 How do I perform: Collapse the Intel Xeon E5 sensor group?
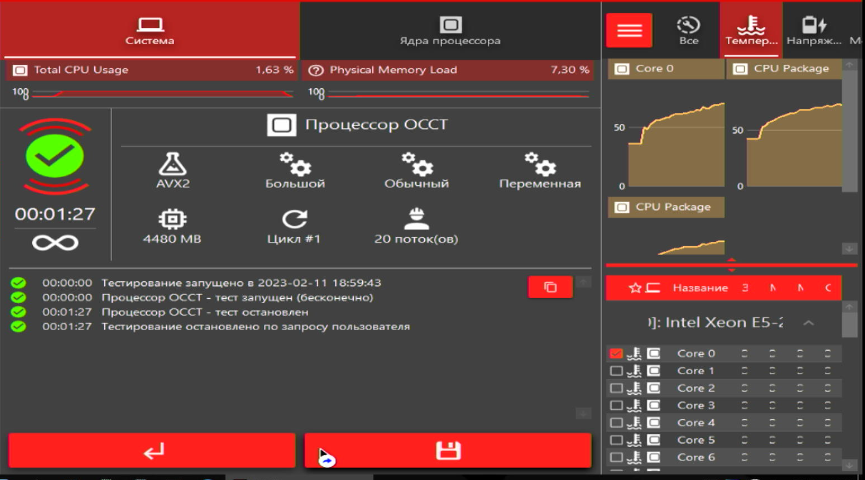[x=808, y=323]
